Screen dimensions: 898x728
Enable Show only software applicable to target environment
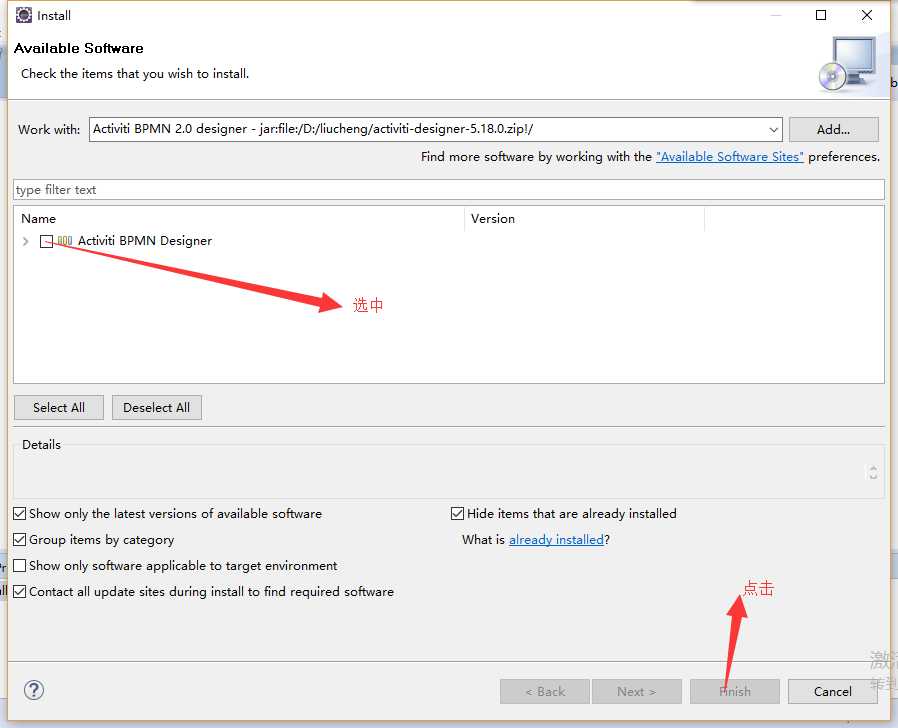(20, 565)
